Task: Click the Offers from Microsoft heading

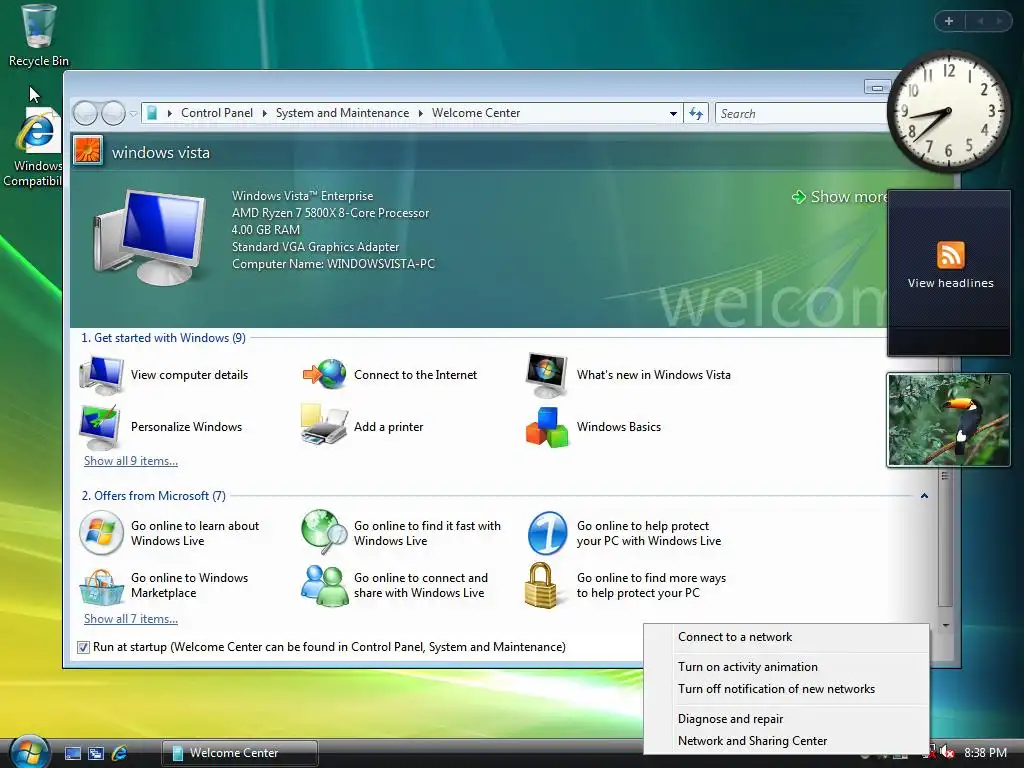Action: [x=153, y=496]
